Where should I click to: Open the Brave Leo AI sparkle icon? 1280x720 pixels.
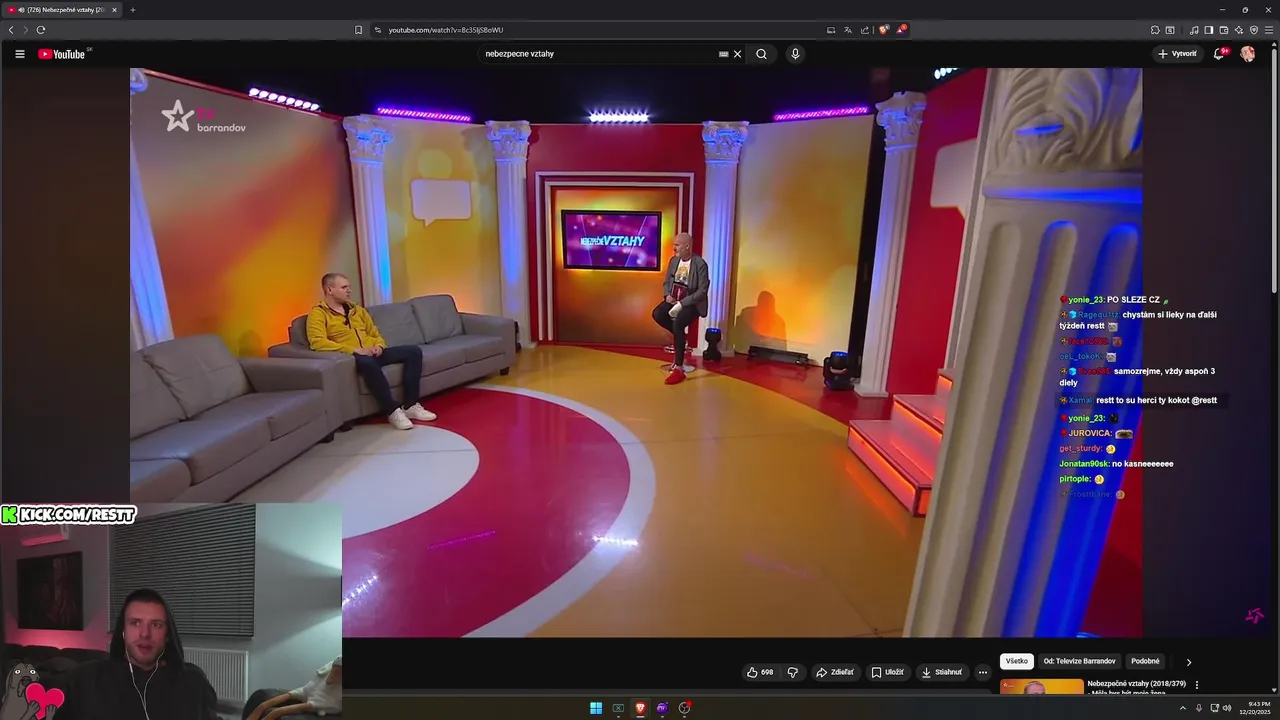[x=1239, y=30]
